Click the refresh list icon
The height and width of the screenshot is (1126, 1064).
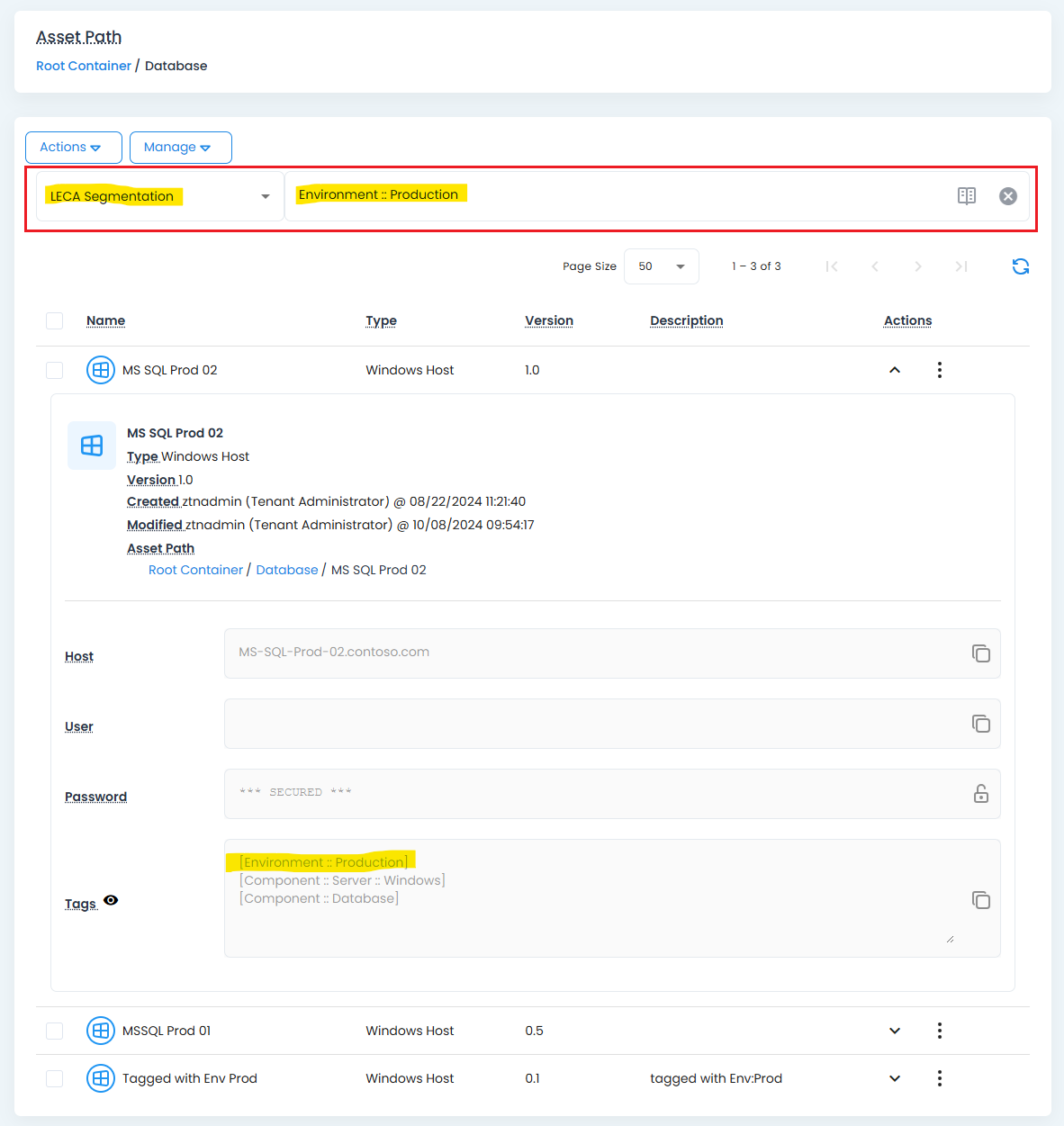point(1020,266)
